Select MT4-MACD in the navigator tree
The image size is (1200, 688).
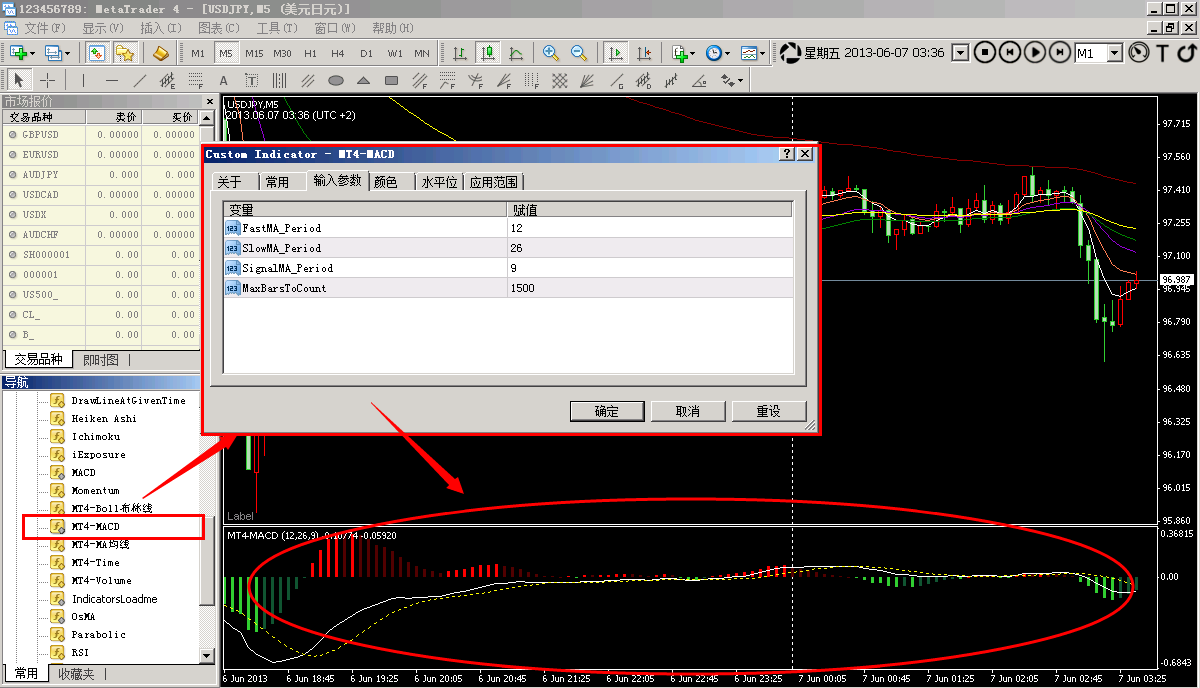click(95, 526)
